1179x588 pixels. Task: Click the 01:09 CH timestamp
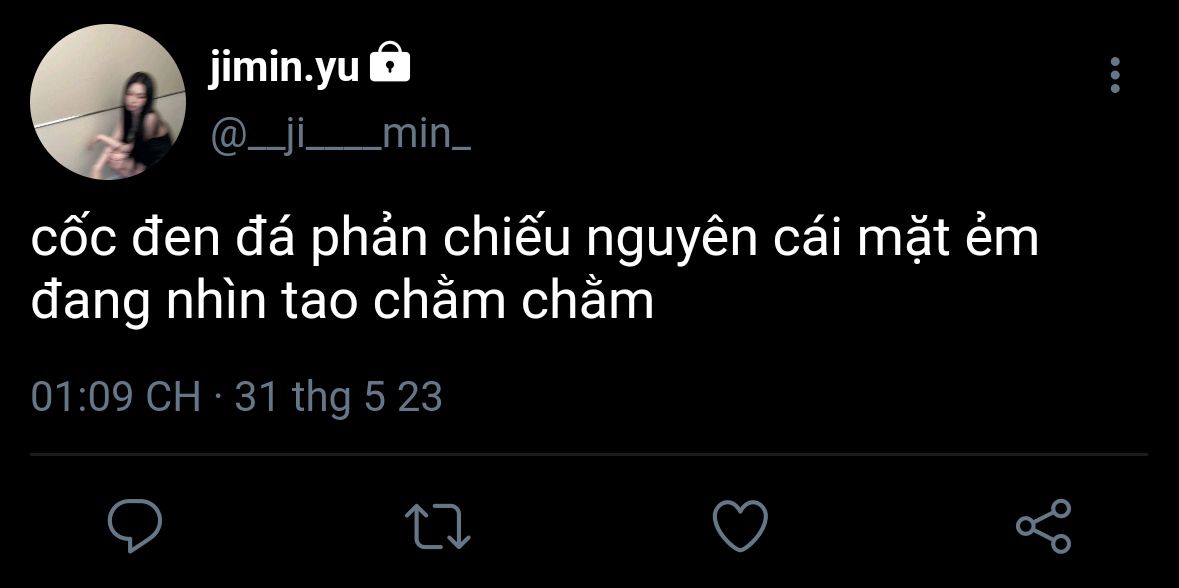pyautogui.click(x=116, y=396)
